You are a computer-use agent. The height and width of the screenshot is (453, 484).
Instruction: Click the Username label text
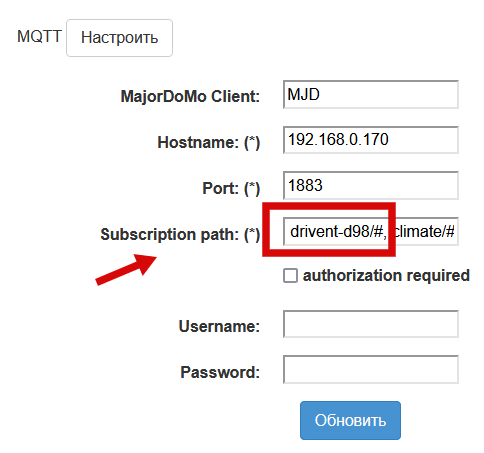[219, 326]
